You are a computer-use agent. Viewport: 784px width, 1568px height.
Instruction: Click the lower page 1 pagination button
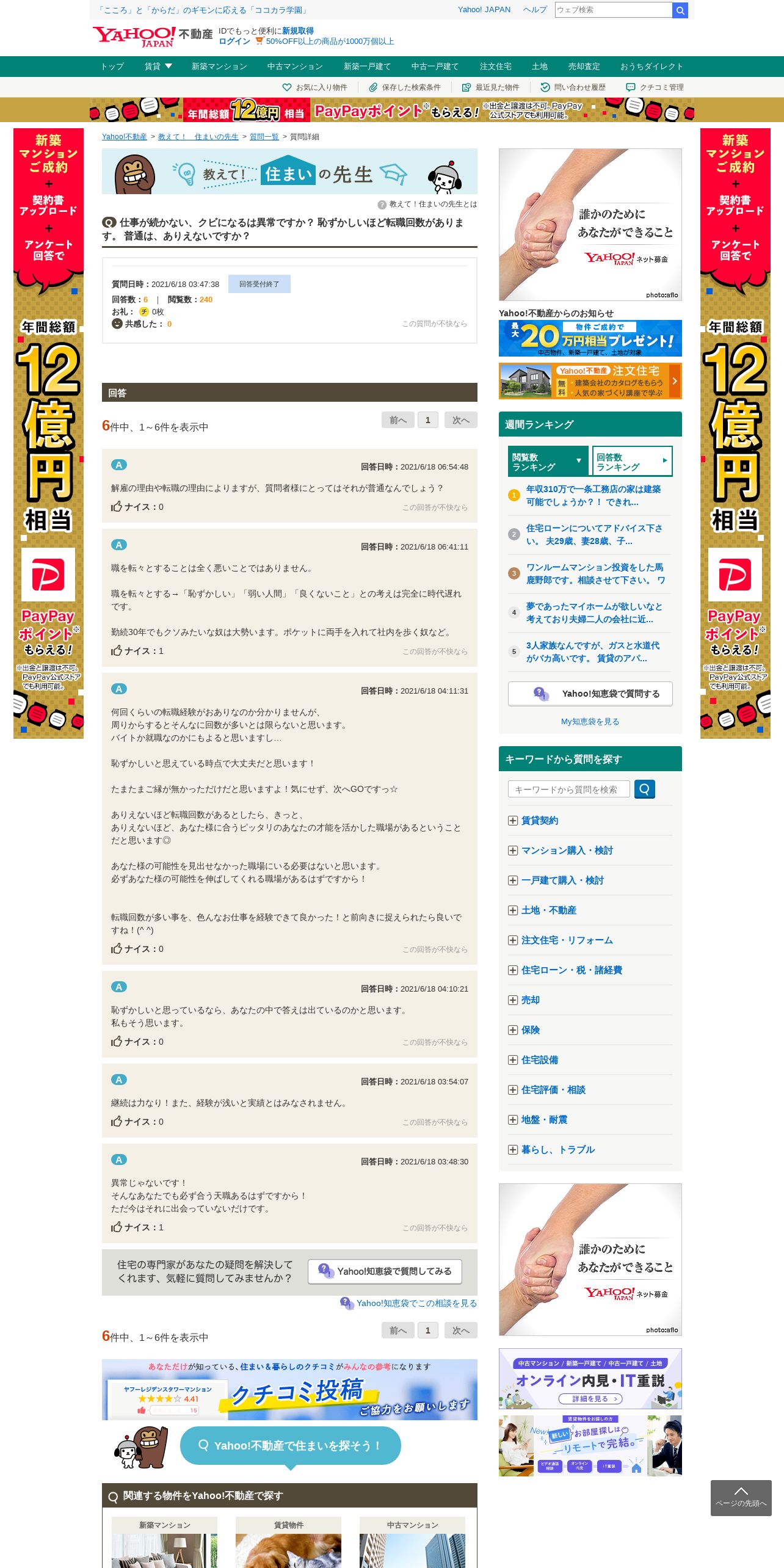point(427,1330)
